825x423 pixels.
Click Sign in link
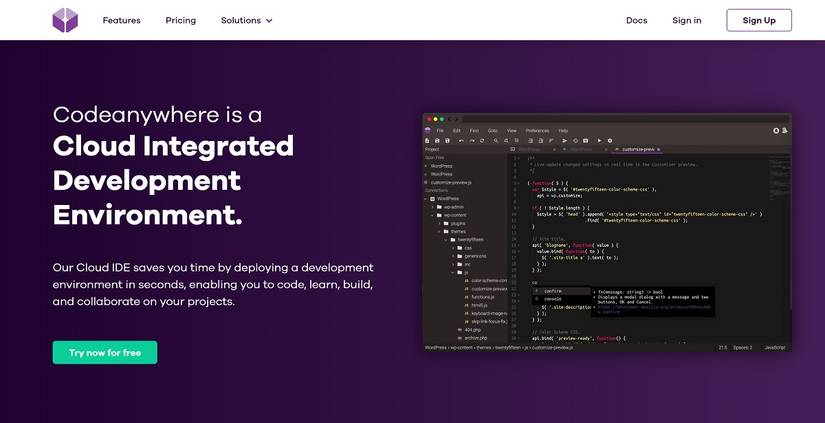click(x=687, y=21)
